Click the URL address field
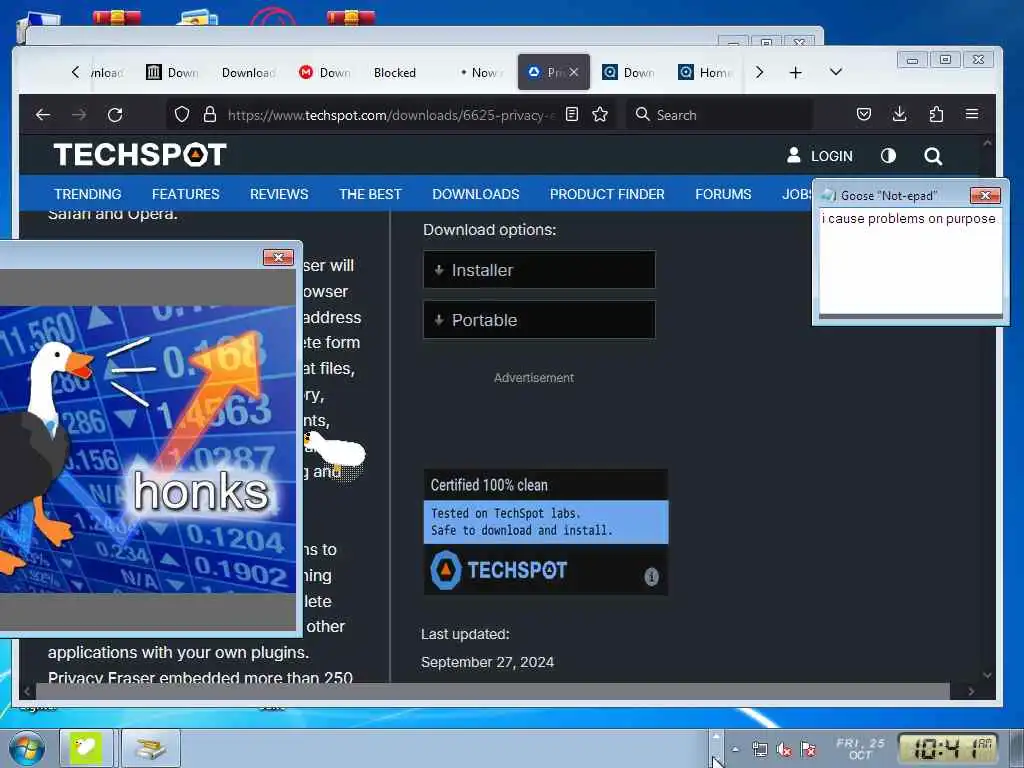 coord(391,115)
